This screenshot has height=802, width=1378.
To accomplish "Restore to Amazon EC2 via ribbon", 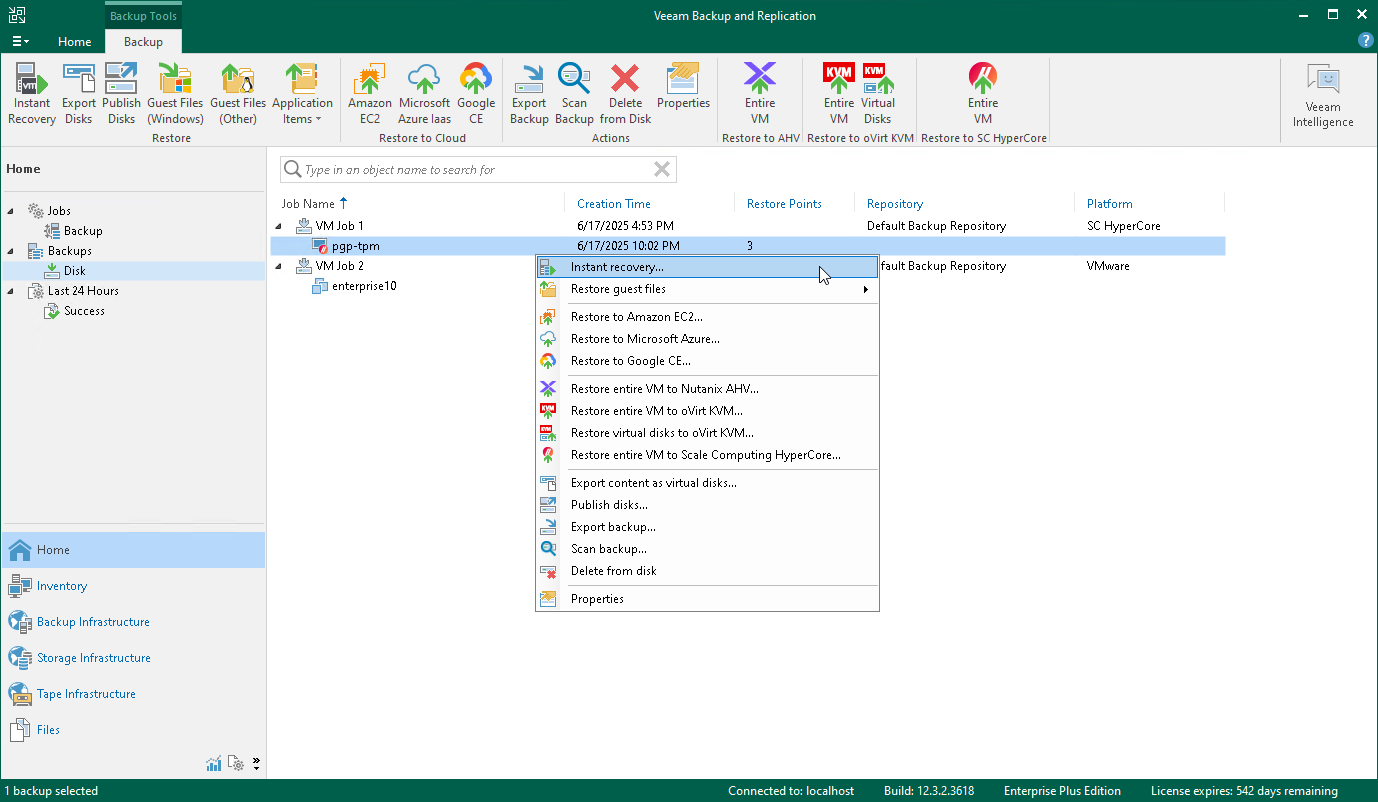I will pos(370,94).
